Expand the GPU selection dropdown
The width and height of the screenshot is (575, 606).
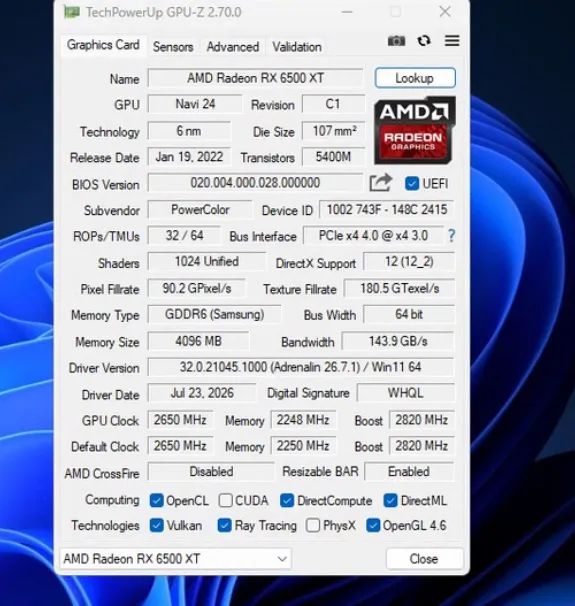click(282, 559)
